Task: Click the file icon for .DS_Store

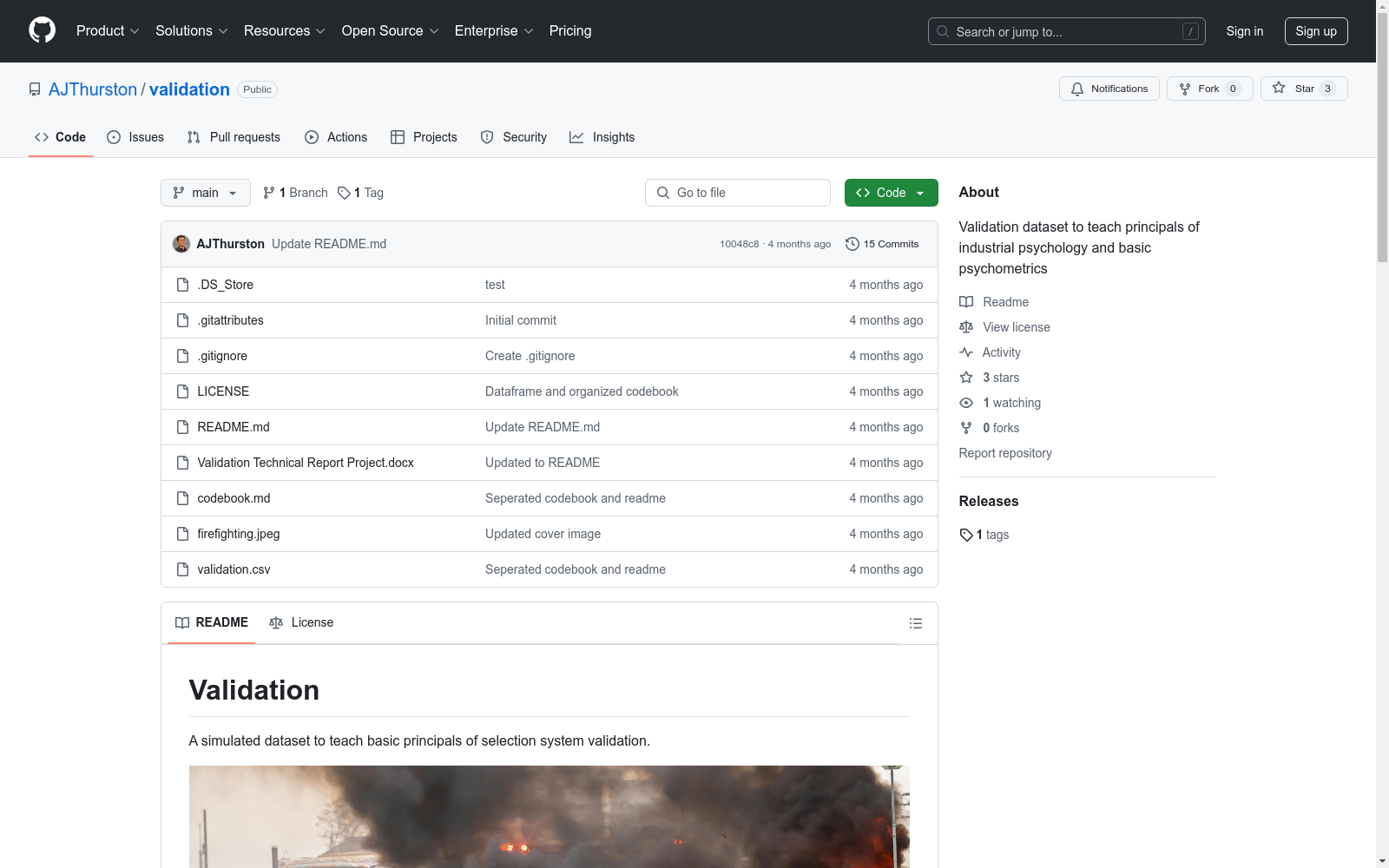Action: click(182, 285)
